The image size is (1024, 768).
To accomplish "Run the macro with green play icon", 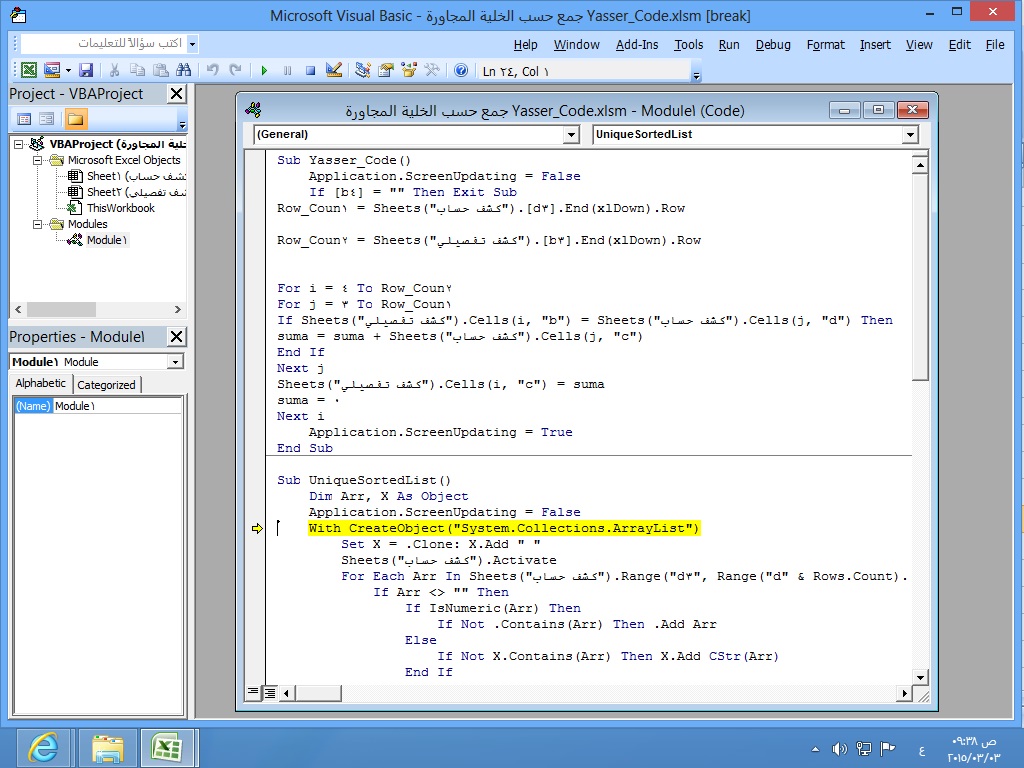I will tap(264, 71).
